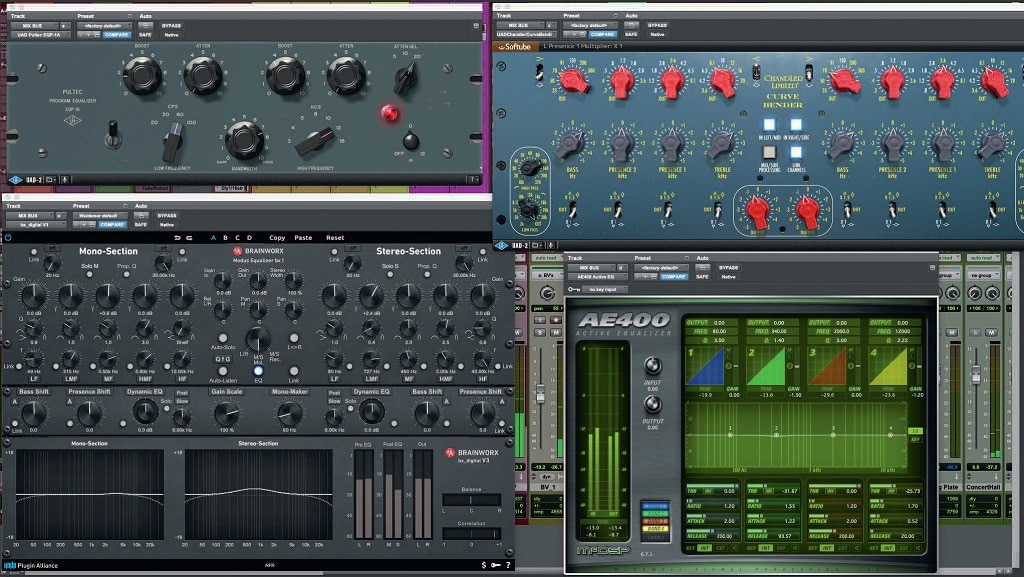Toggle the L<>R channel swap button
The image size is (1024, 577).
point(294,338)
